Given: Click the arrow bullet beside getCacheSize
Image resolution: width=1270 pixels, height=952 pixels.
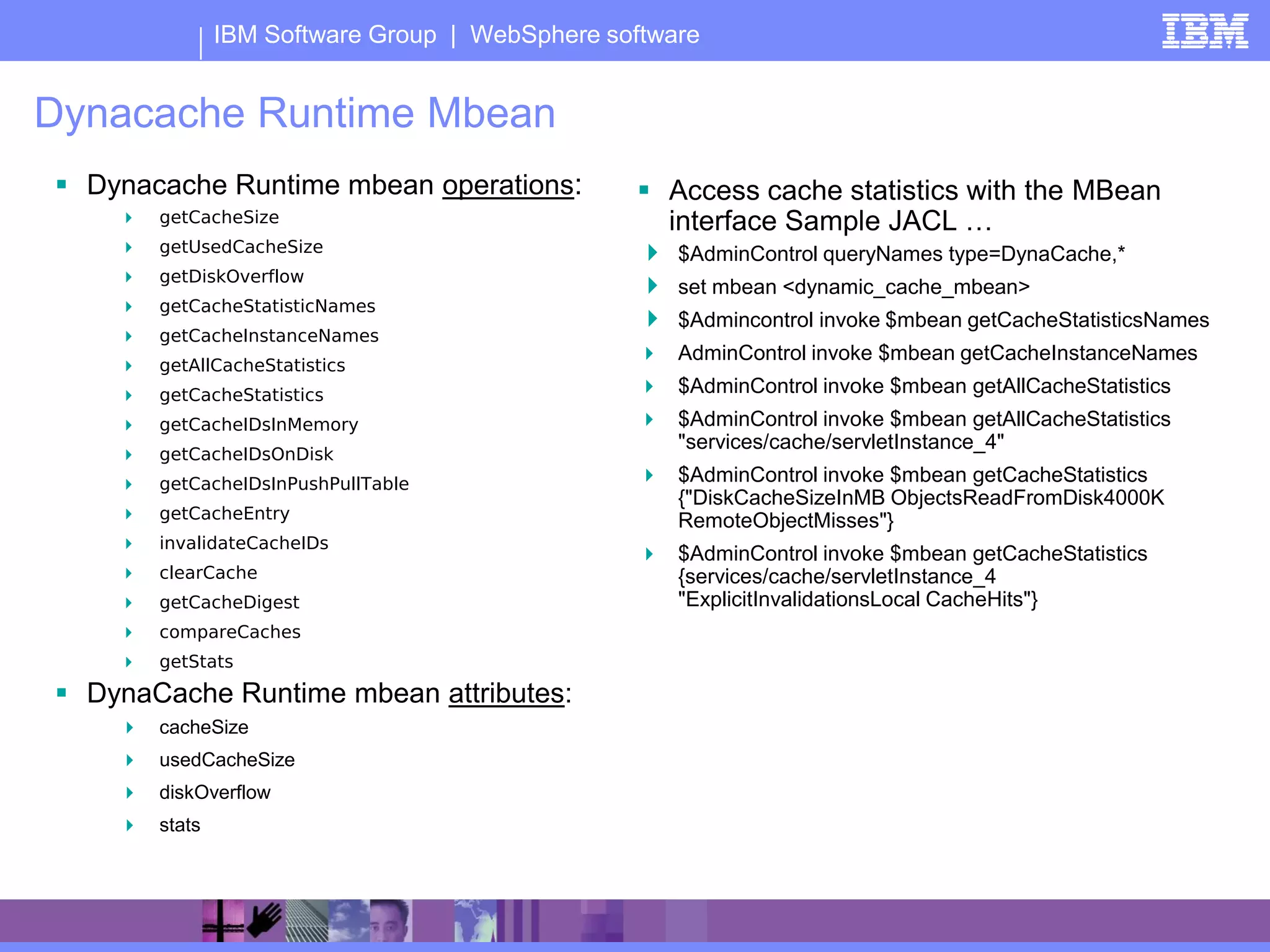Looking at the screenshot, I should pyautogui.click(x=129, y=218).
